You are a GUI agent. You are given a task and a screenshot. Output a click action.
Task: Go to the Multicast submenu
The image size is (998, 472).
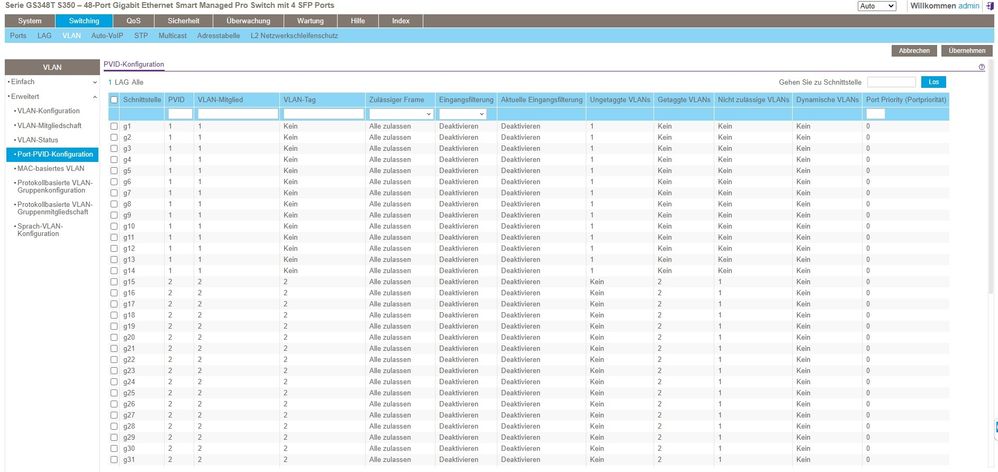pos(172,36)
